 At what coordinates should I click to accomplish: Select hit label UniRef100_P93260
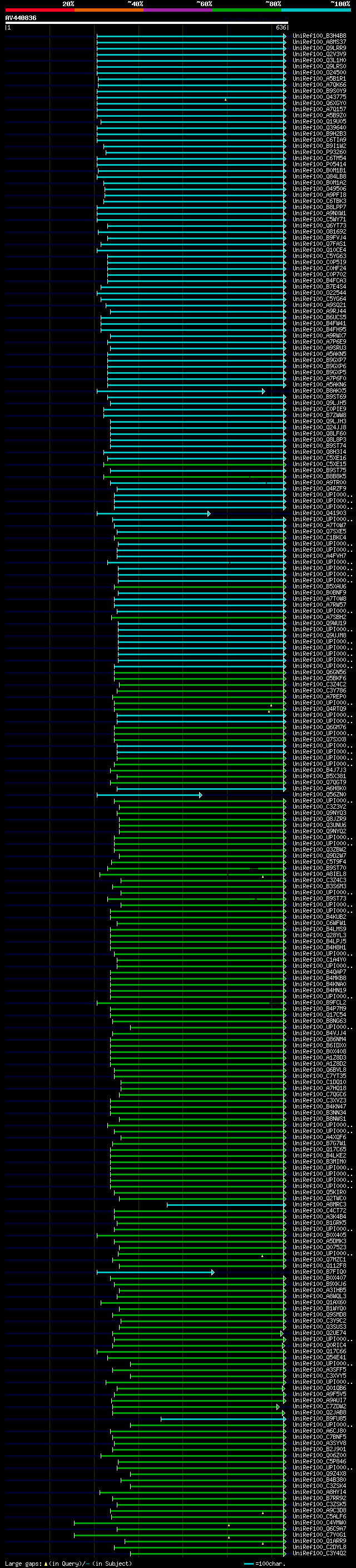click(319, 152)
